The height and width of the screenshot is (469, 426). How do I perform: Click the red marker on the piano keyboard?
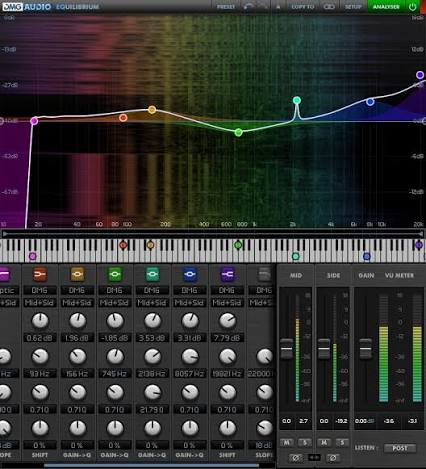click(123, 245)
